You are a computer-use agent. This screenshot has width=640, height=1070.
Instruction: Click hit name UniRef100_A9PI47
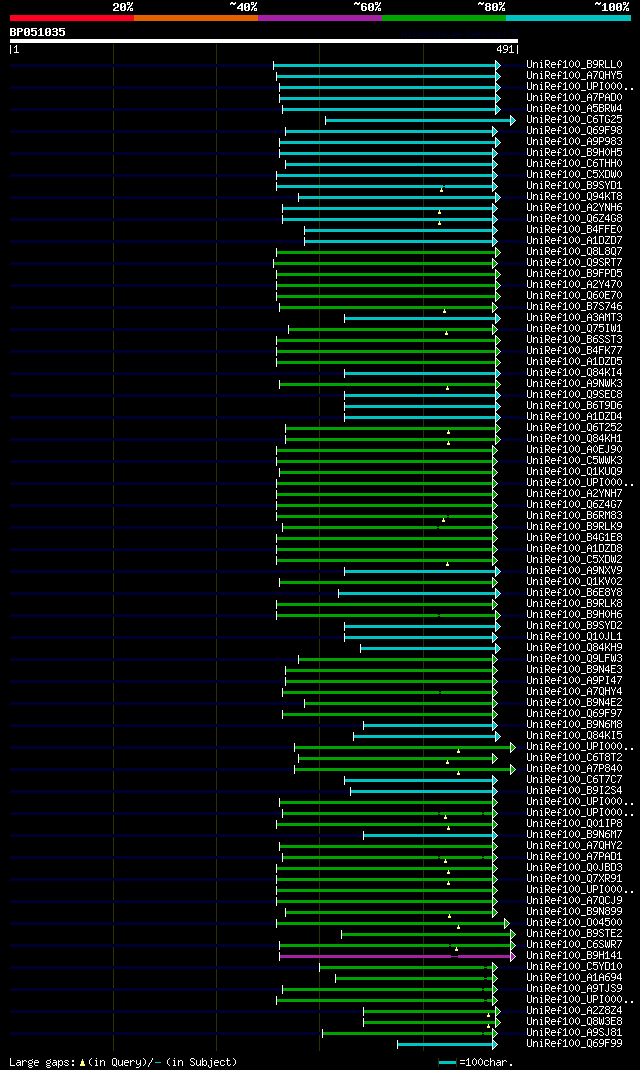(574, 680)
